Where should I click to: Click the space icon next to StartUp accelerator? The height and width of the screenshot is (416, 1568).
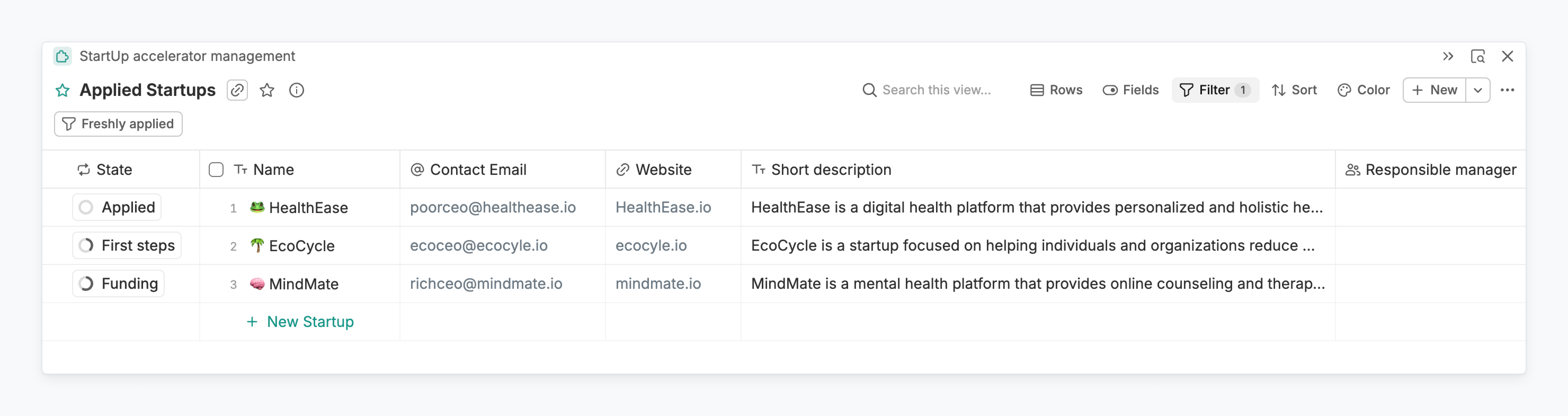[x=62, y=56]
